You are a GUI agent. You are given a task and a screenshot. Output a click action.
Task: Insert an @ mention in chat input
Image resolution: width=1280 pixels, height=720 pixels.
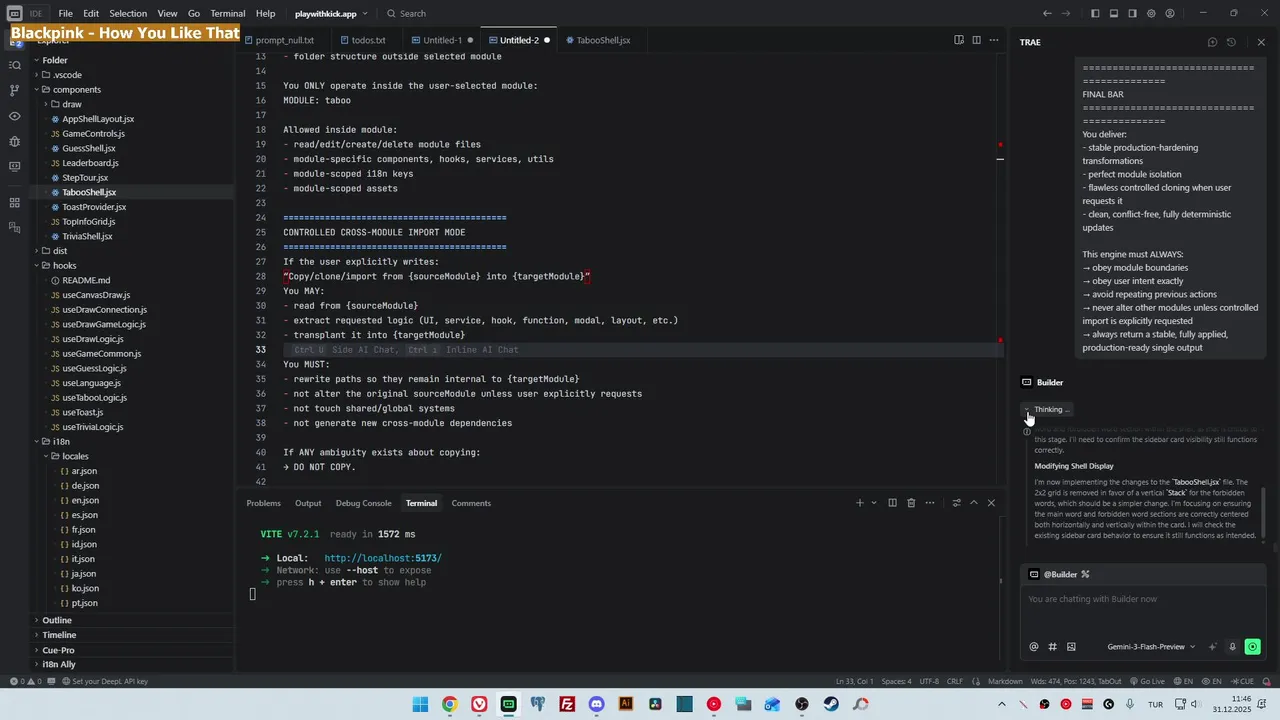point(1034,647)
